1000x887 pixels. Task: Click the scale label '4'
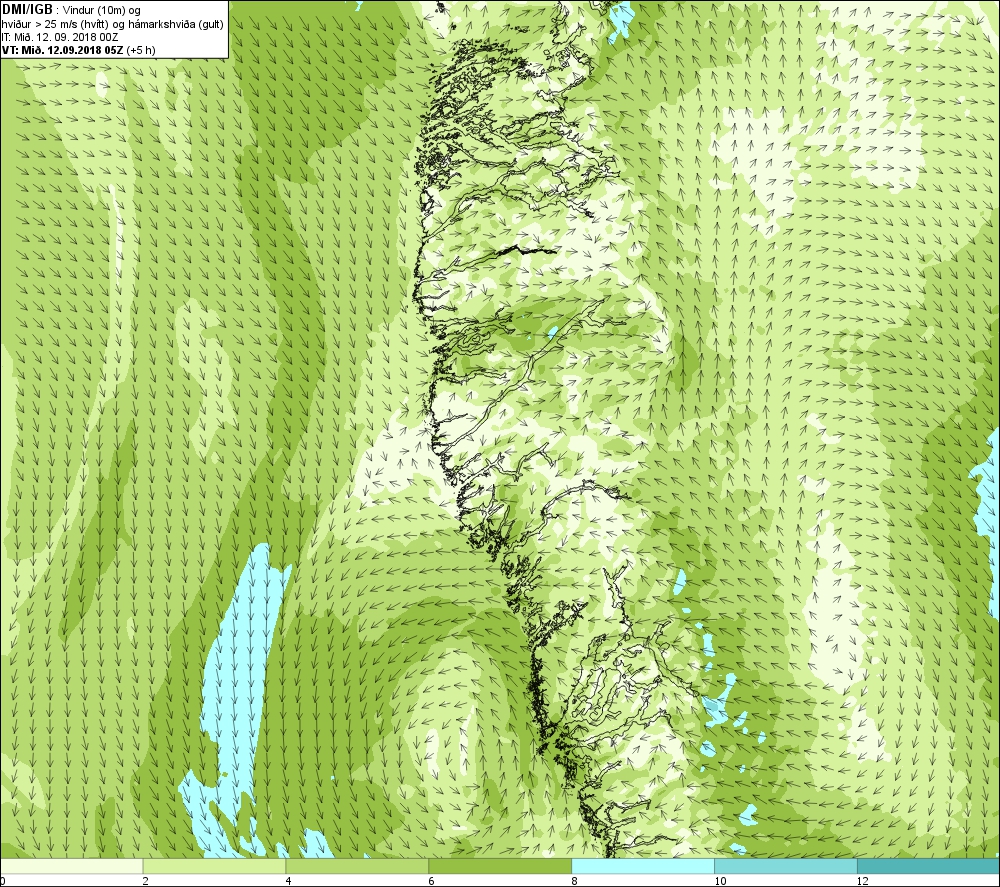pyautogui.click(x=289, y=881)
